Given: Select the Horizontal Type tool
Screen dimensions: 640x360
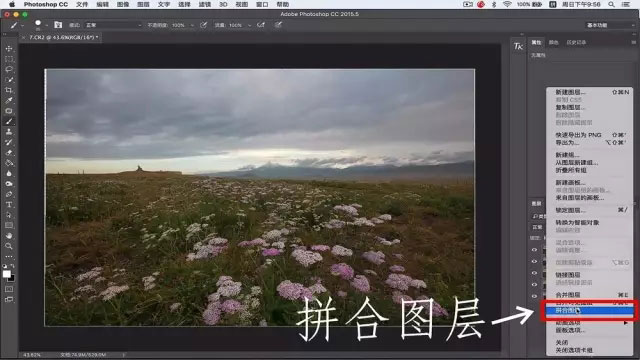Looking at the screenshot, I should [x=9, y=204].
